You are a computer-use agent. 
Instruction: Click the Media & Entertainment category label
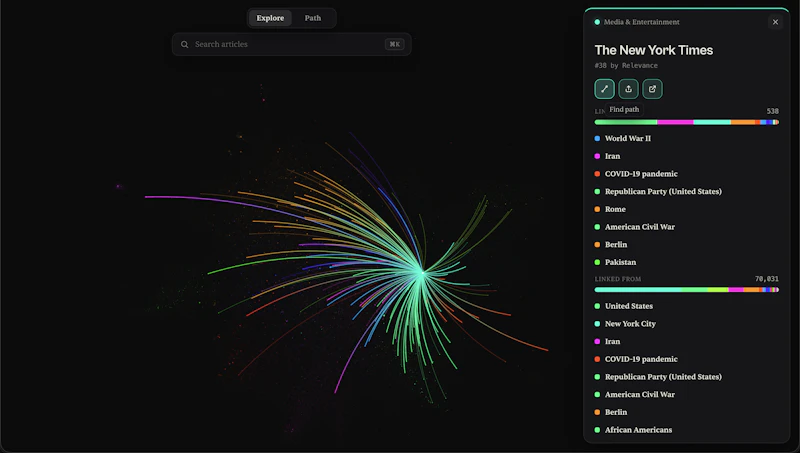click(641, 22)
